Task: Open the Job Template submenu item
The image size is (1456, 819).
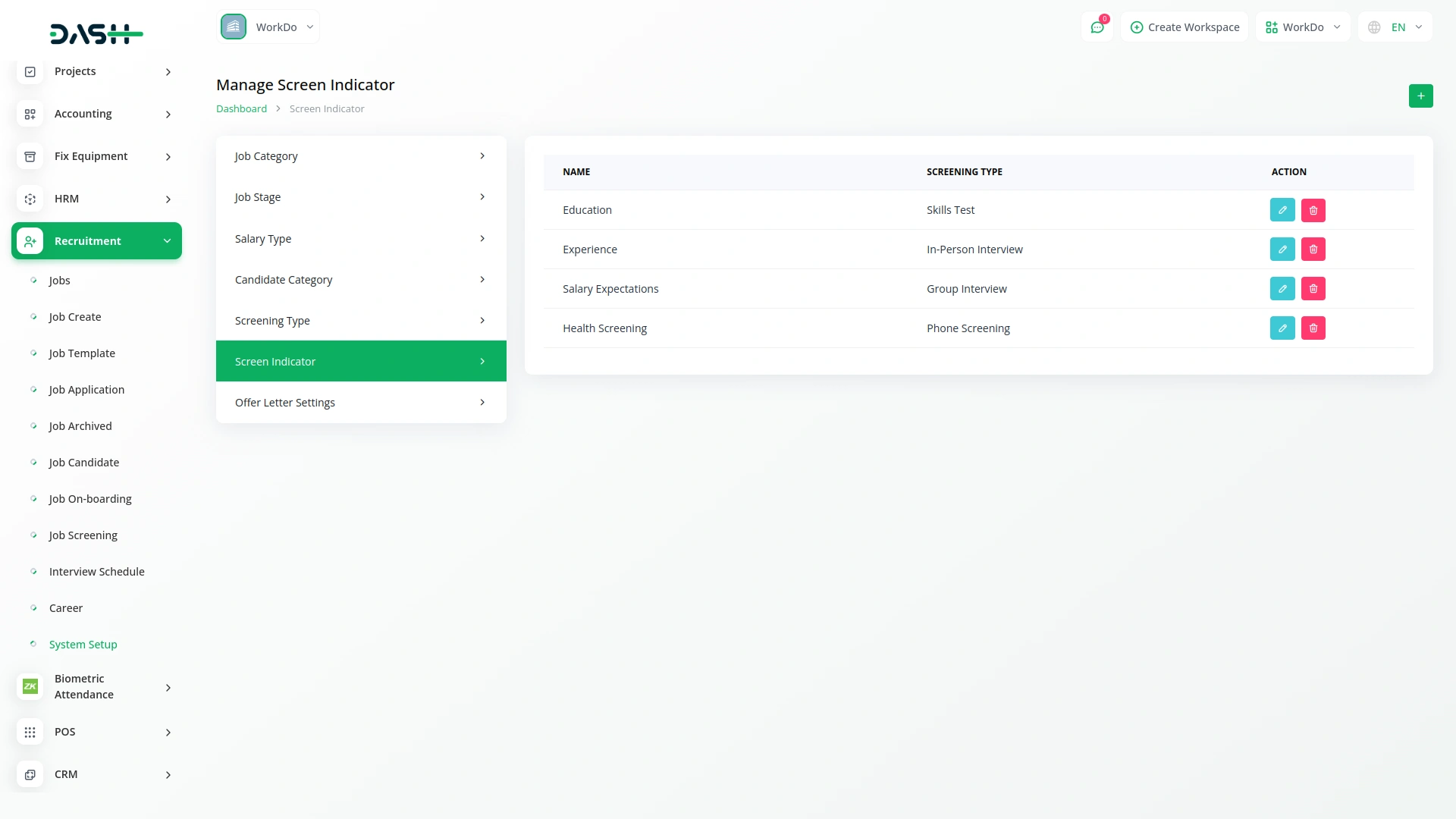Action: point(82,353)
